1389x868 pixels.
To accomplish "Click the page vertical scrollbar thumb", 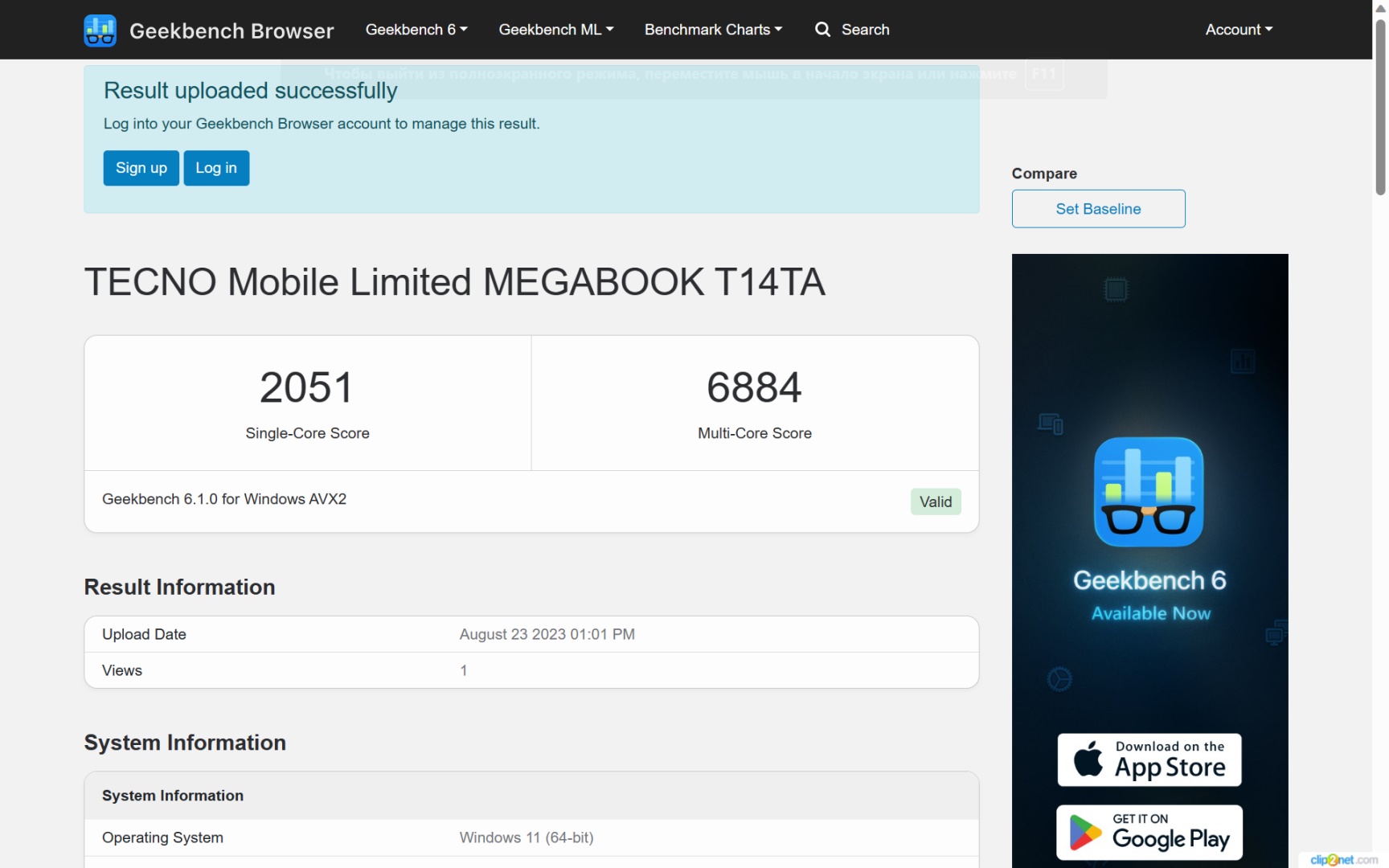I will (x=1380, y=107).
